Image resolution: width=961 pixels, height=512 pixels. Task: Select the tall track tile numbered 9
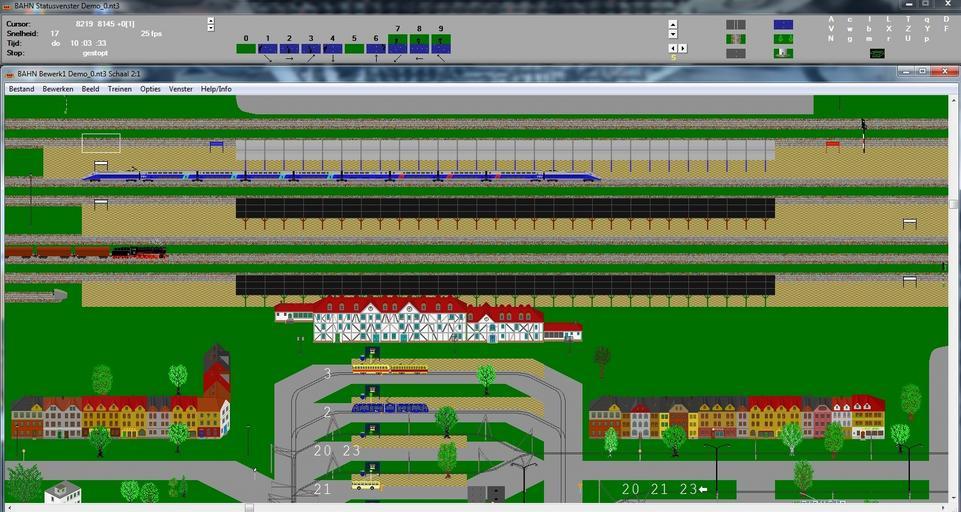[x=441, y=44]
